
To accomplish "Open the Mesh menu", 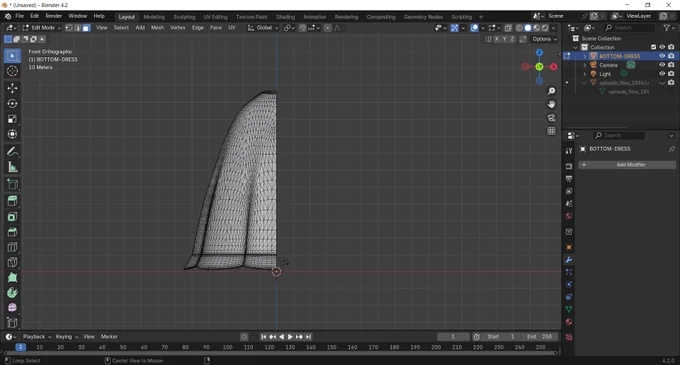I will coord(157,28).
